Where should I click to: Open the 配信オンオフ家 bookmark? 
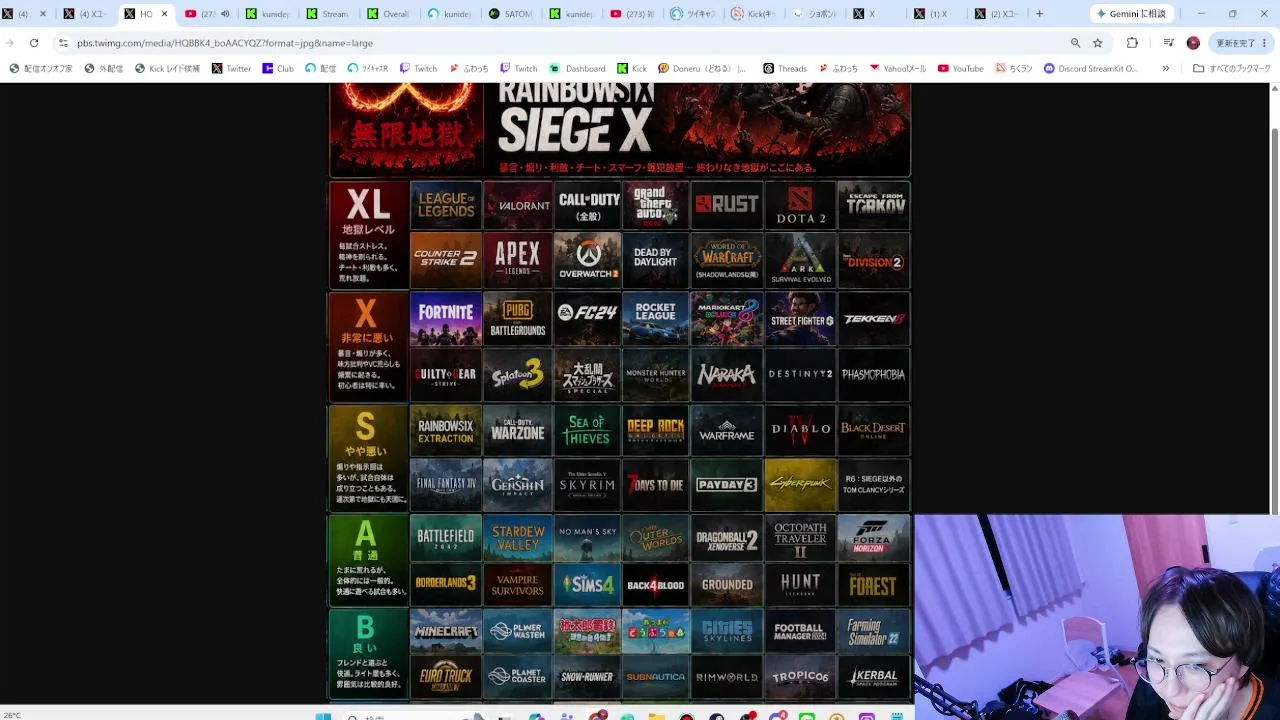coord(41,69)
